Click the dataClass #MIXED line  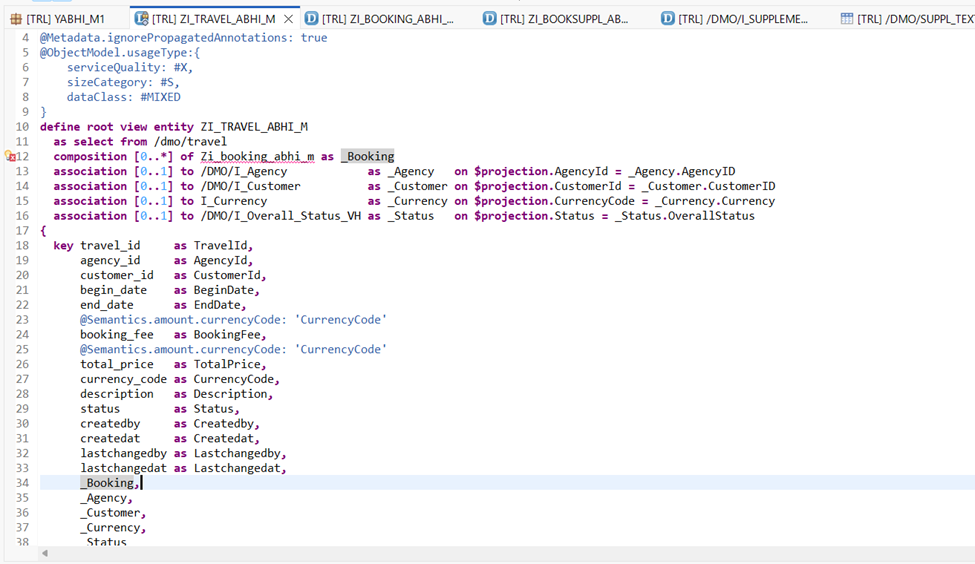(x=124, y=97)
